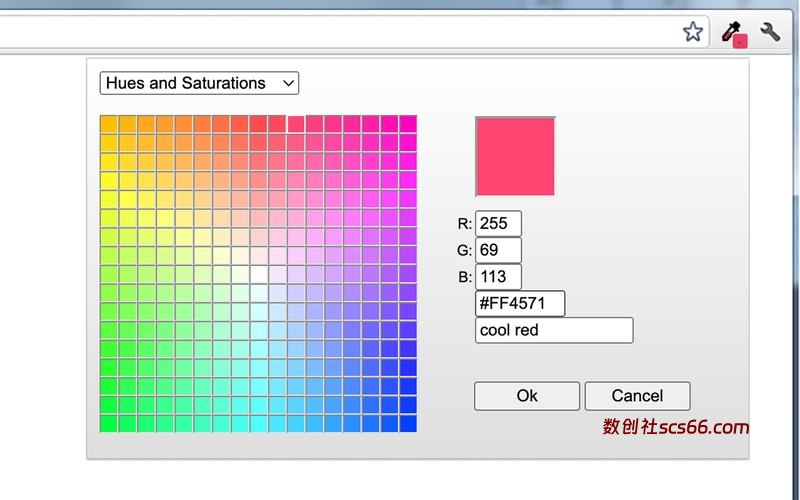The width and height of the screenshot is (800, 500).
Task: Pick the bottom-left green swatch
Action: [x=108, y=424]
